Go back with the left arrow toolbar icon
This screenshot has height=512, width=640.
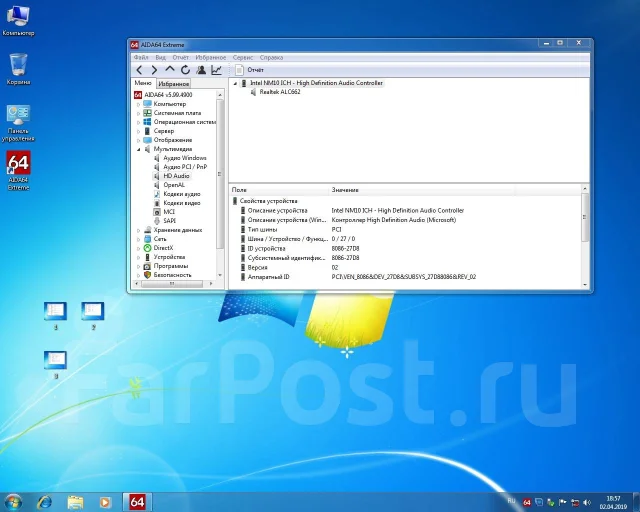click(x=139, y=70)
